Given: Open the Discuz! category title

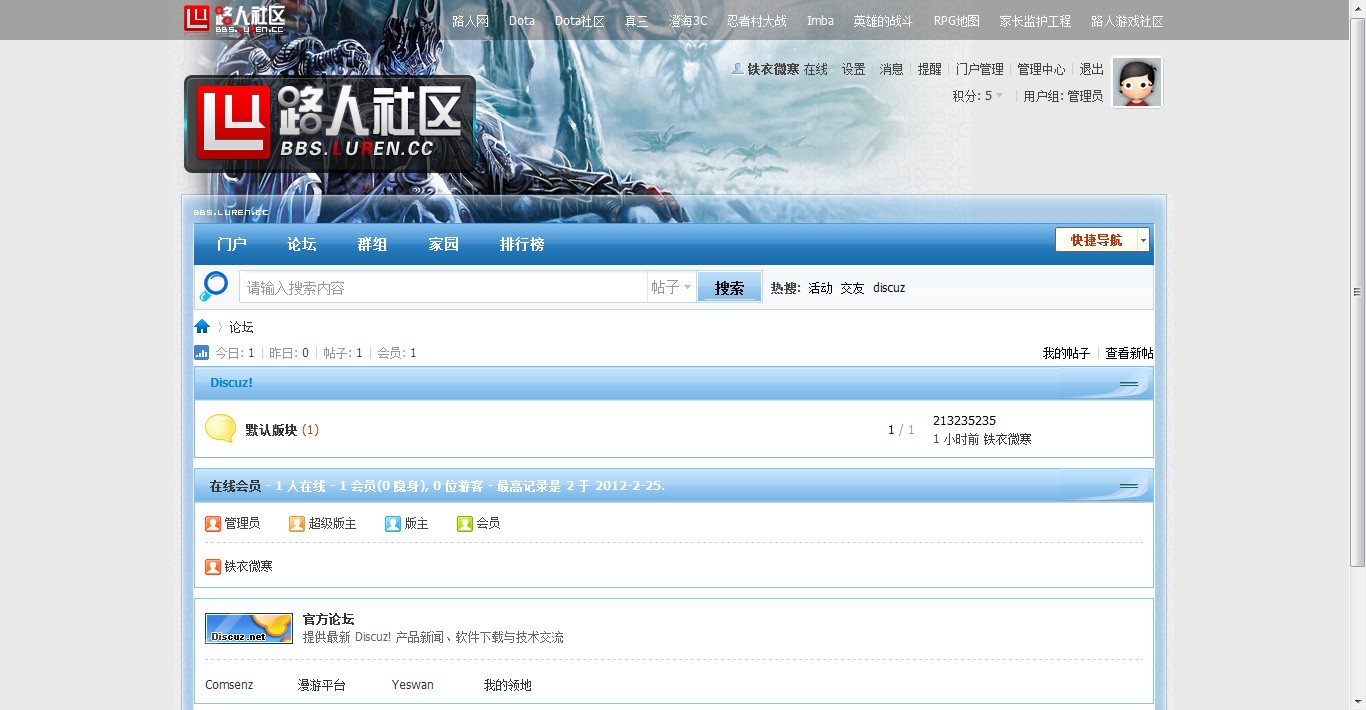Looking at the screenshot, I should tap(231, 383).
